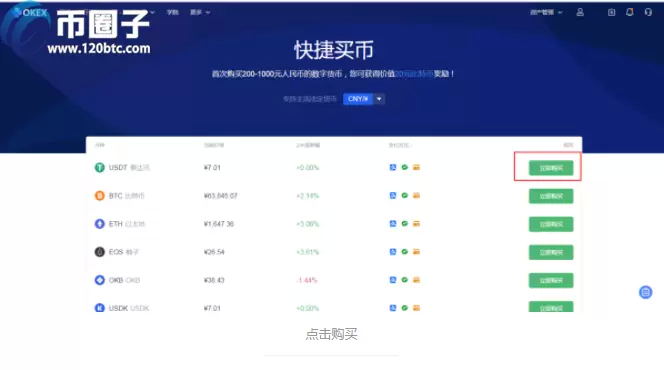This screenshot has height=370, width=664.
Task: Open the CNY/¥ currency dropdown
Action: [364, 99]
